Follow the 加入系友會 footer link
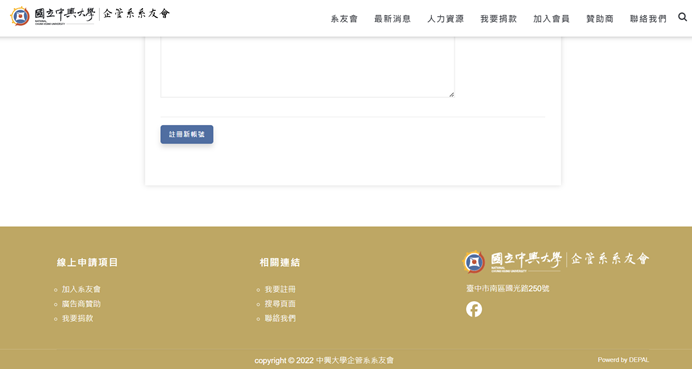The width and height of the screenshot is (692, 369). point(81,289)
